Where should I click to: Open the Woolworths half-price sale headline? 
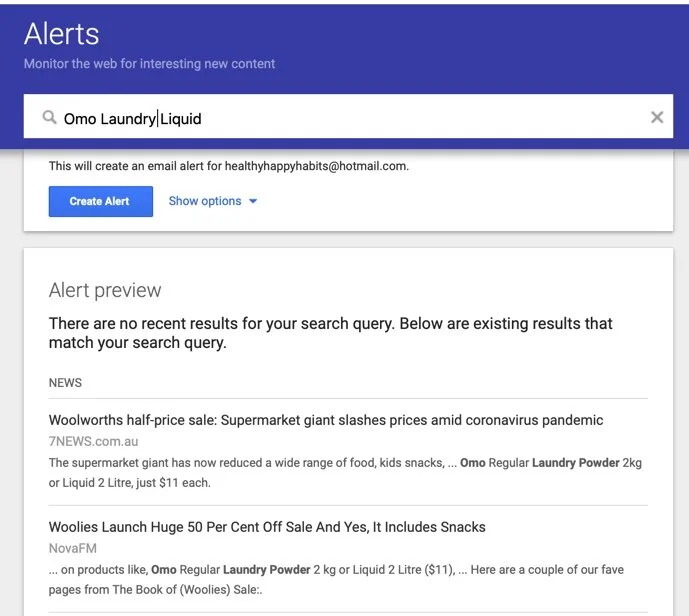[x=326, y=420]
